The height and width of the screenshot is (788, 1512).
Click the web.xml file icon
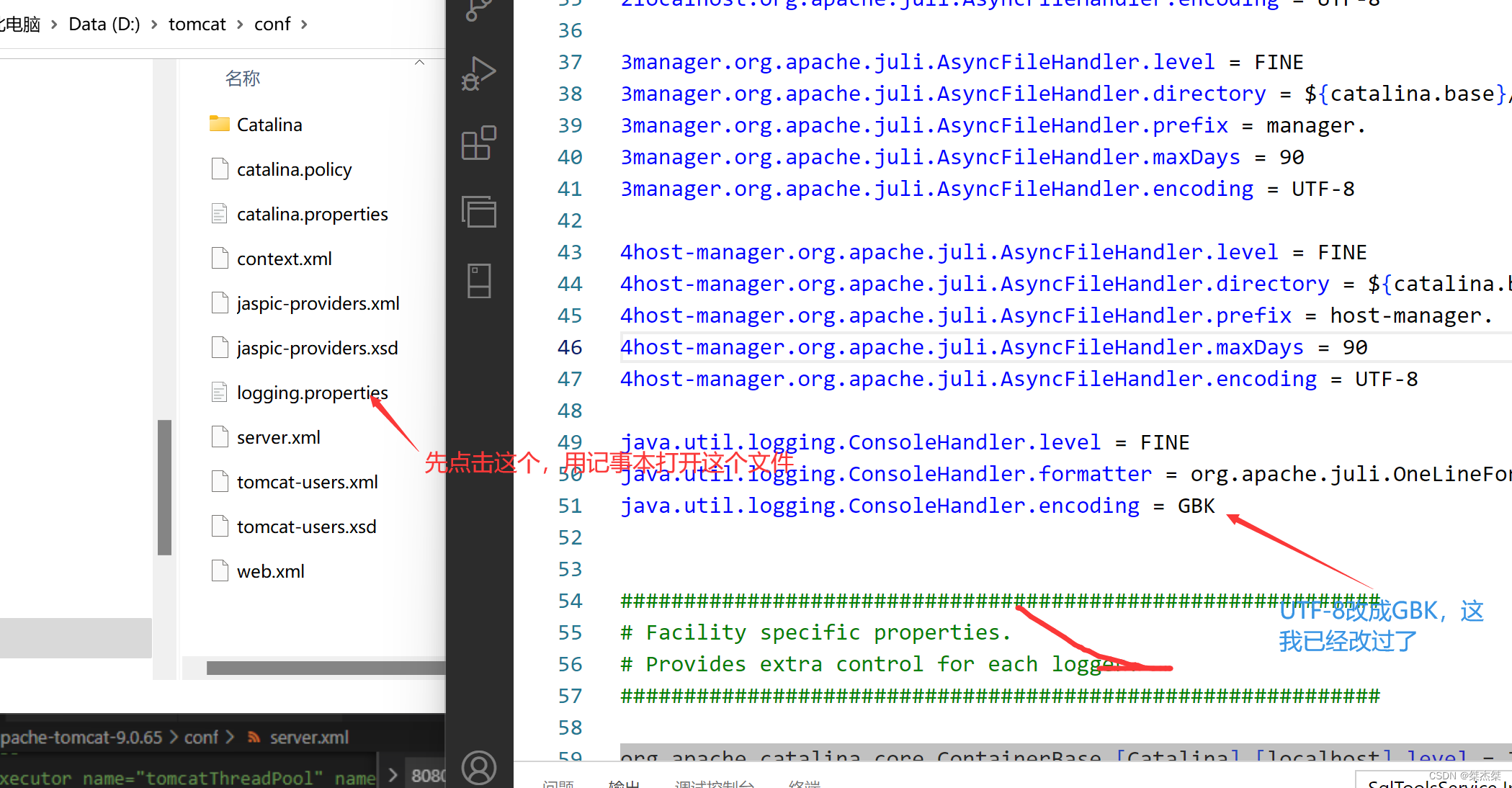click(x=220, y=570)
